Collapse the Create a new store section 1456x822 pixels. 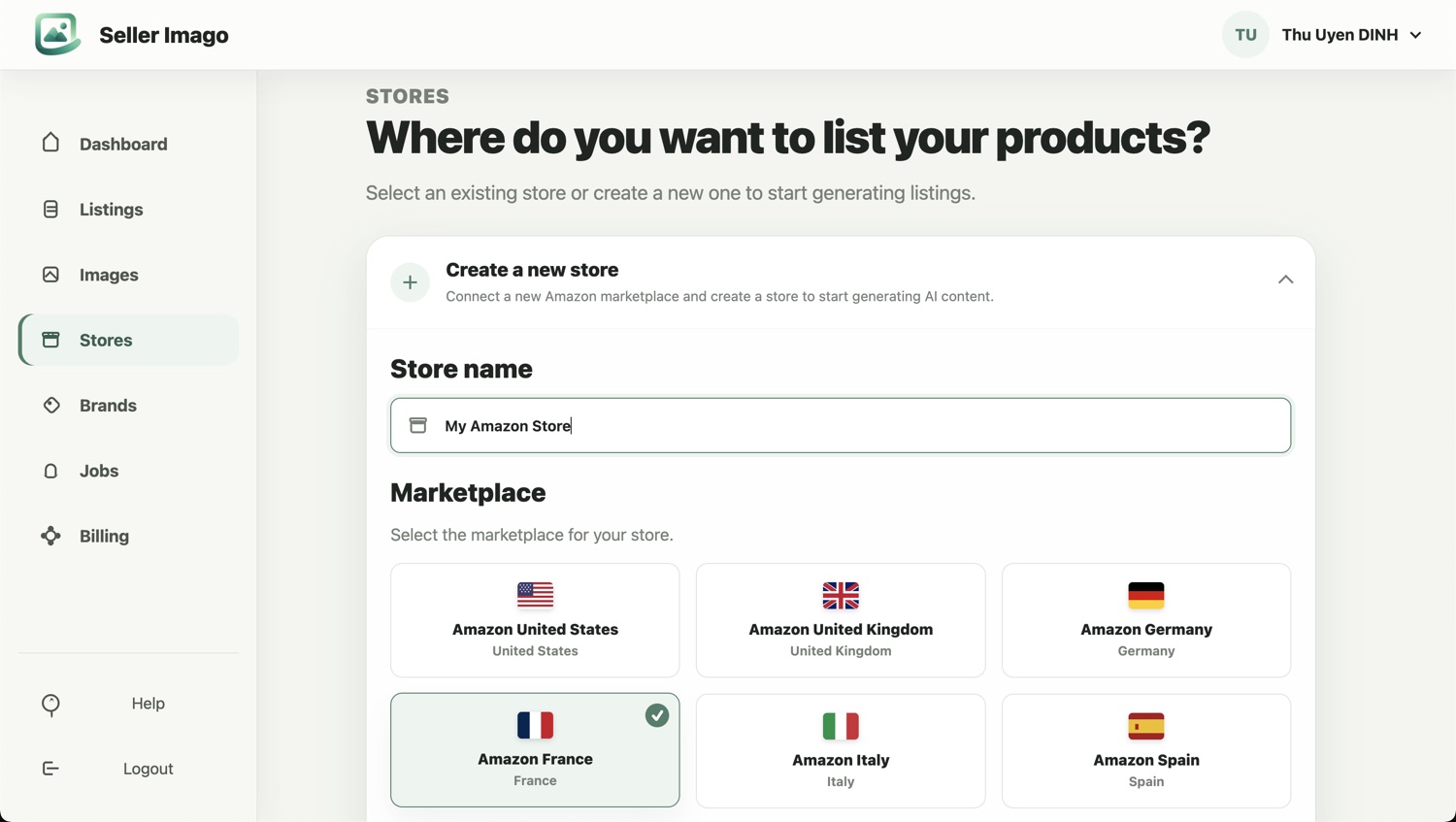(x=1285, y=279)
